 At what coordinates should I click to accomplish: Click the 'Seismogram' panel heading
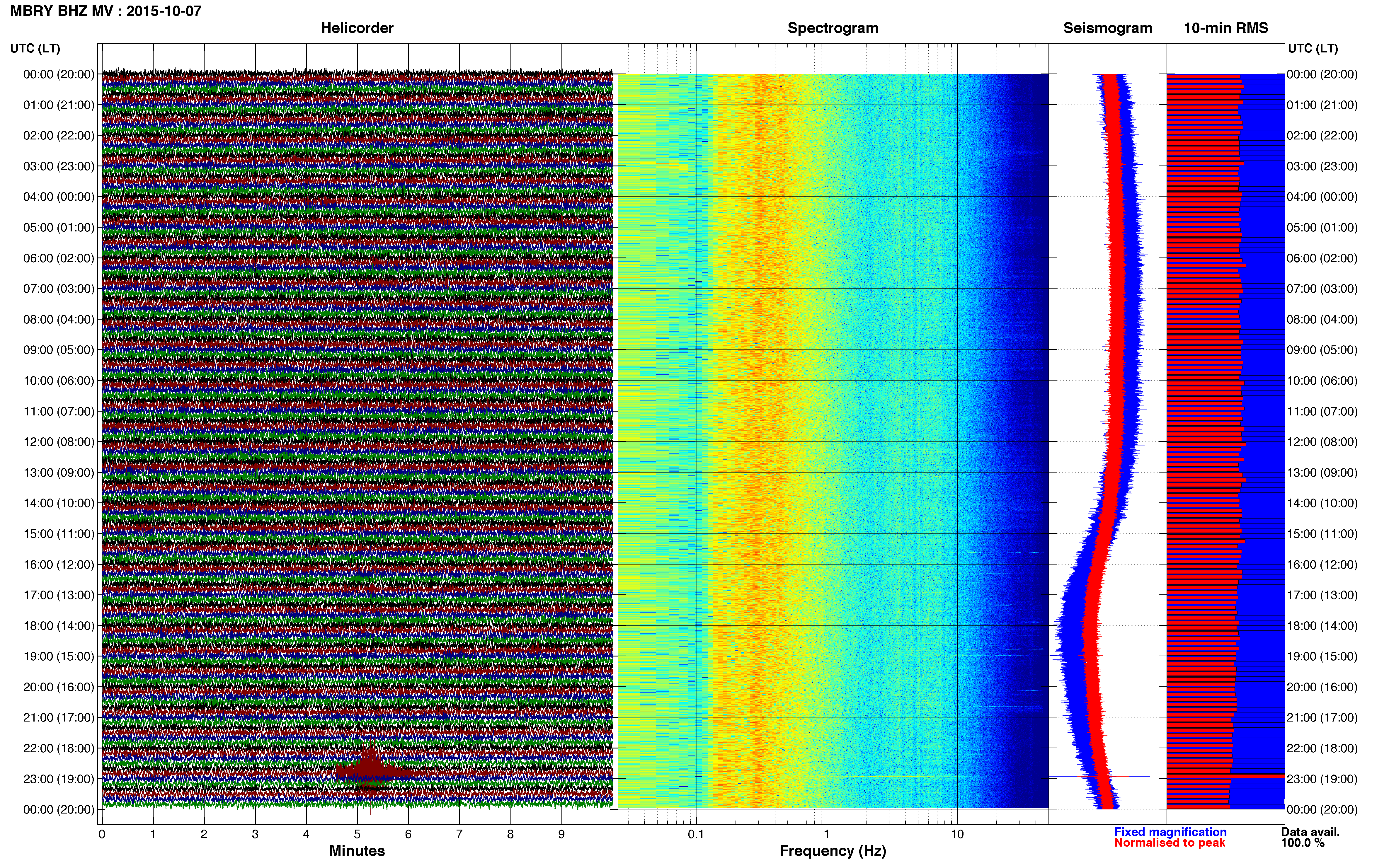pos(1108,28)
